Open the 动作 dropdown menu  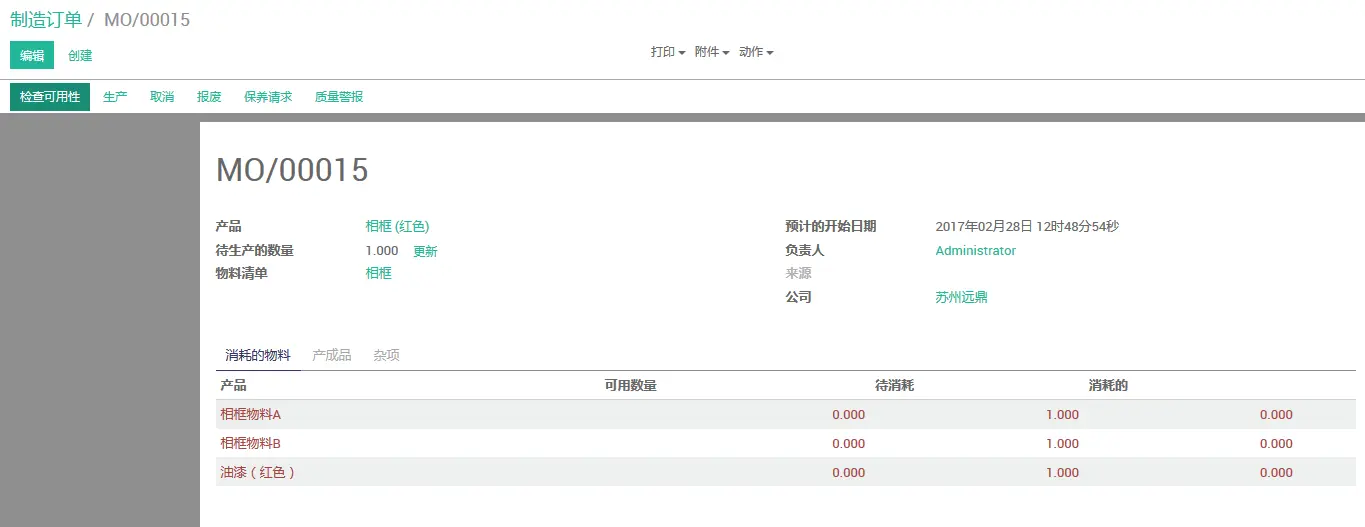pos(755,52)
